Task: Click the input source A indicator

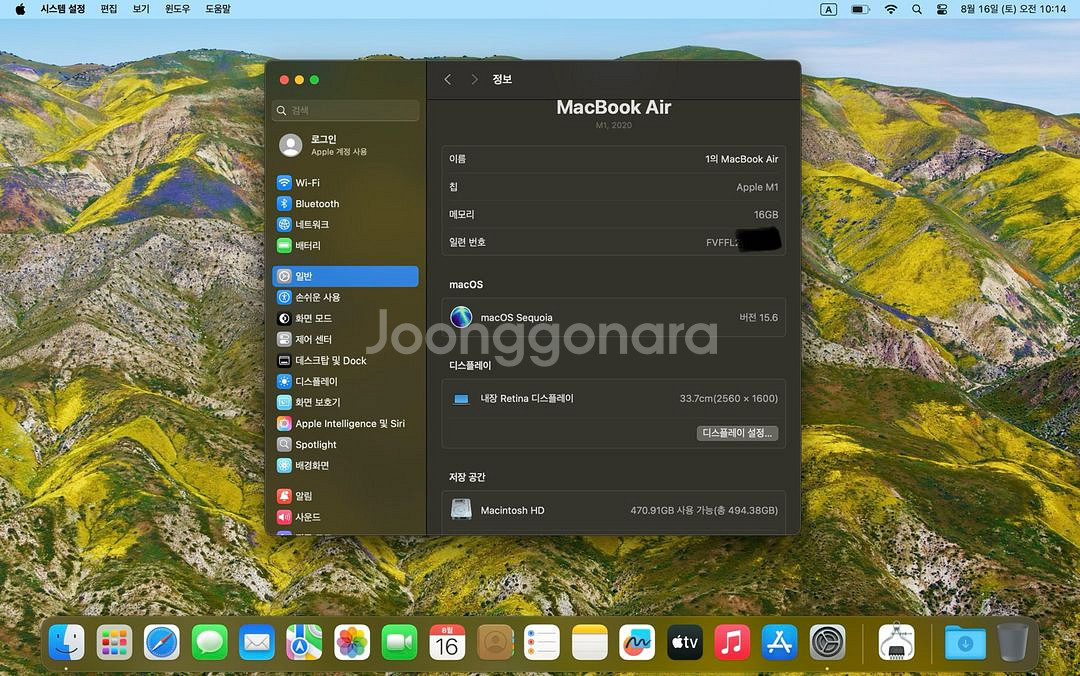Action: click(x=829, y=9)
